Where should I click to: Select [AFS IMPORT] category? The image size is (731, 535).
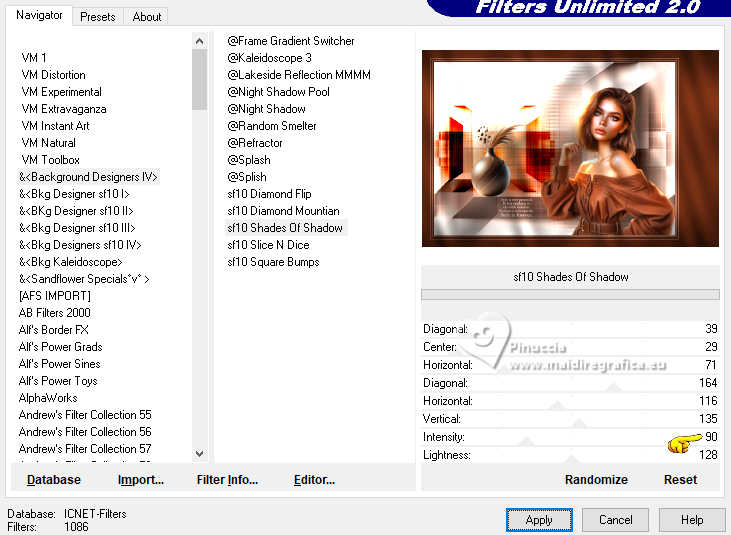[x=55, y=296]
